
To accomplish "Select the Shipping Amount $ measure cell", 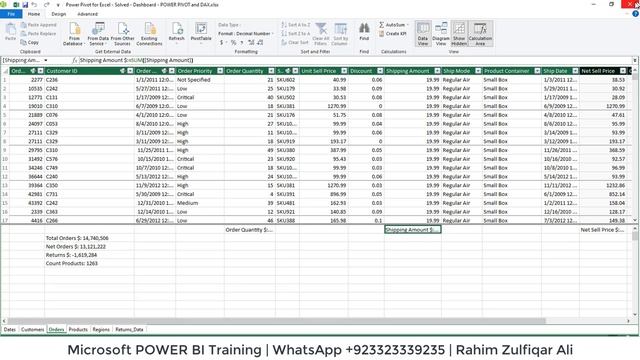I will (413, 230).
